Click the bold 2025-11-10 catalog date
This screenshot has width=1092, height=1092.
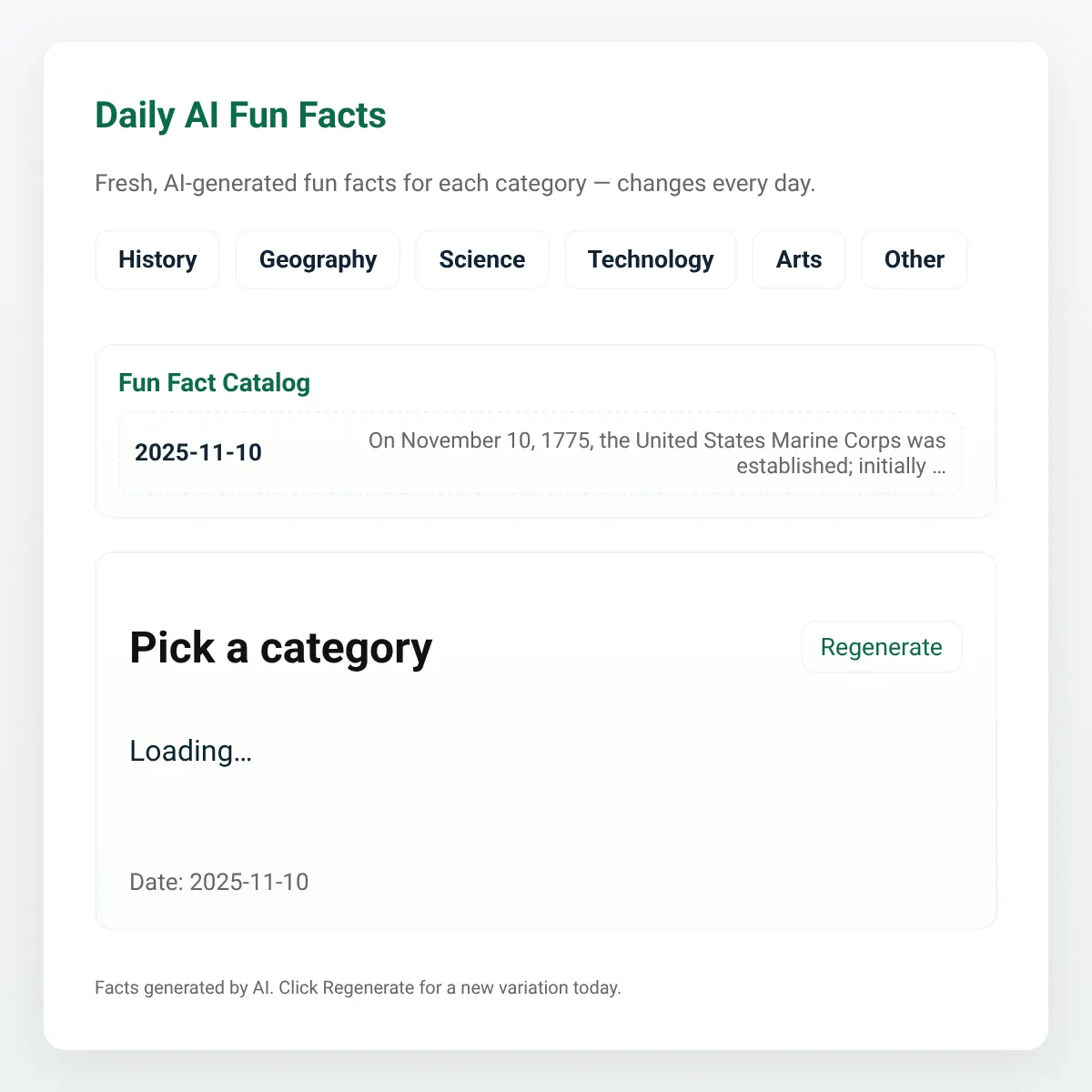point(198,452)
